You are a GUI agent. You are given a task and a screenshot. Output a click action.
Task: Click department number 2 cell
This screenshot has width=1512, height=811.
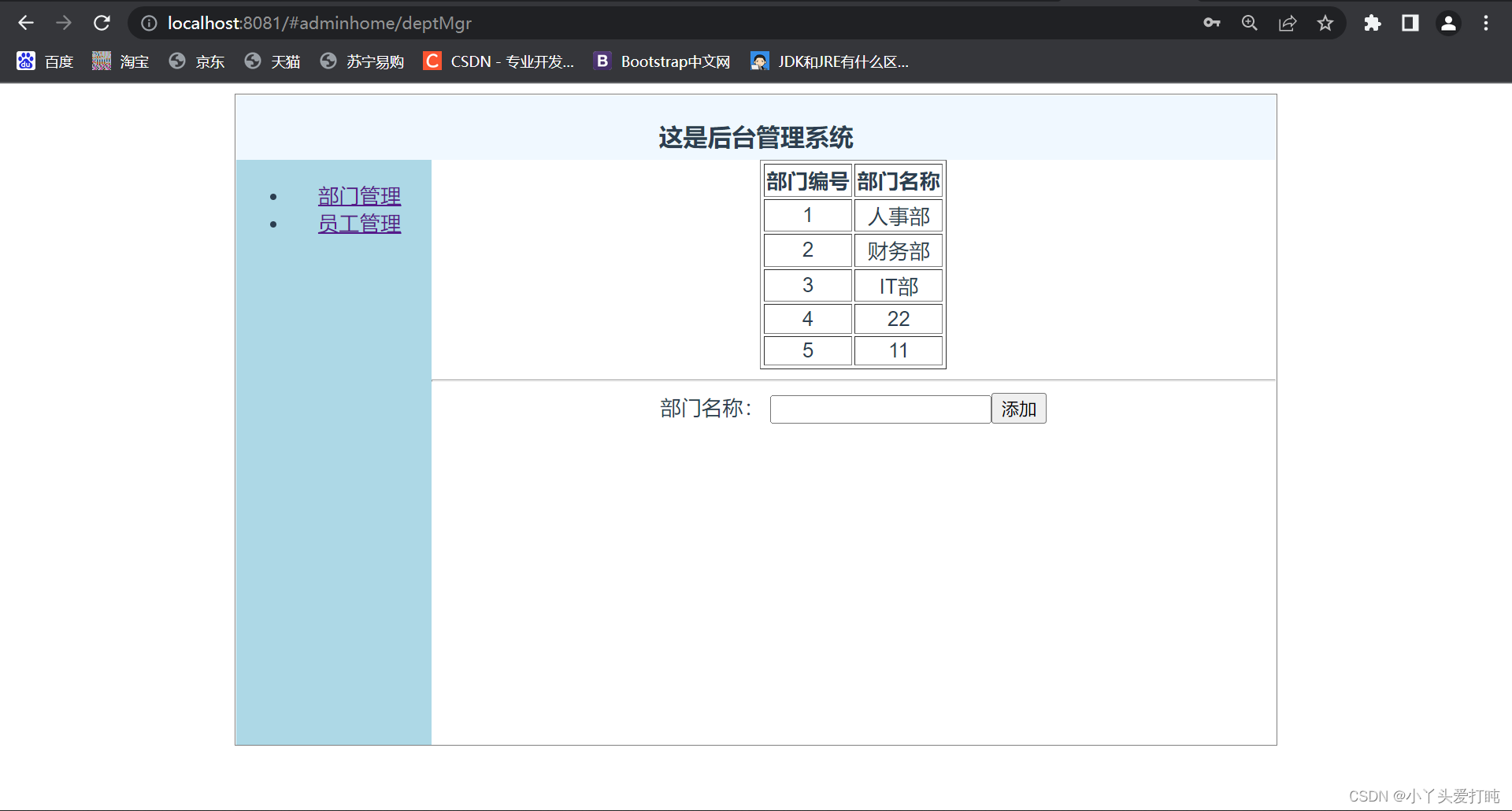click(808, 250)
